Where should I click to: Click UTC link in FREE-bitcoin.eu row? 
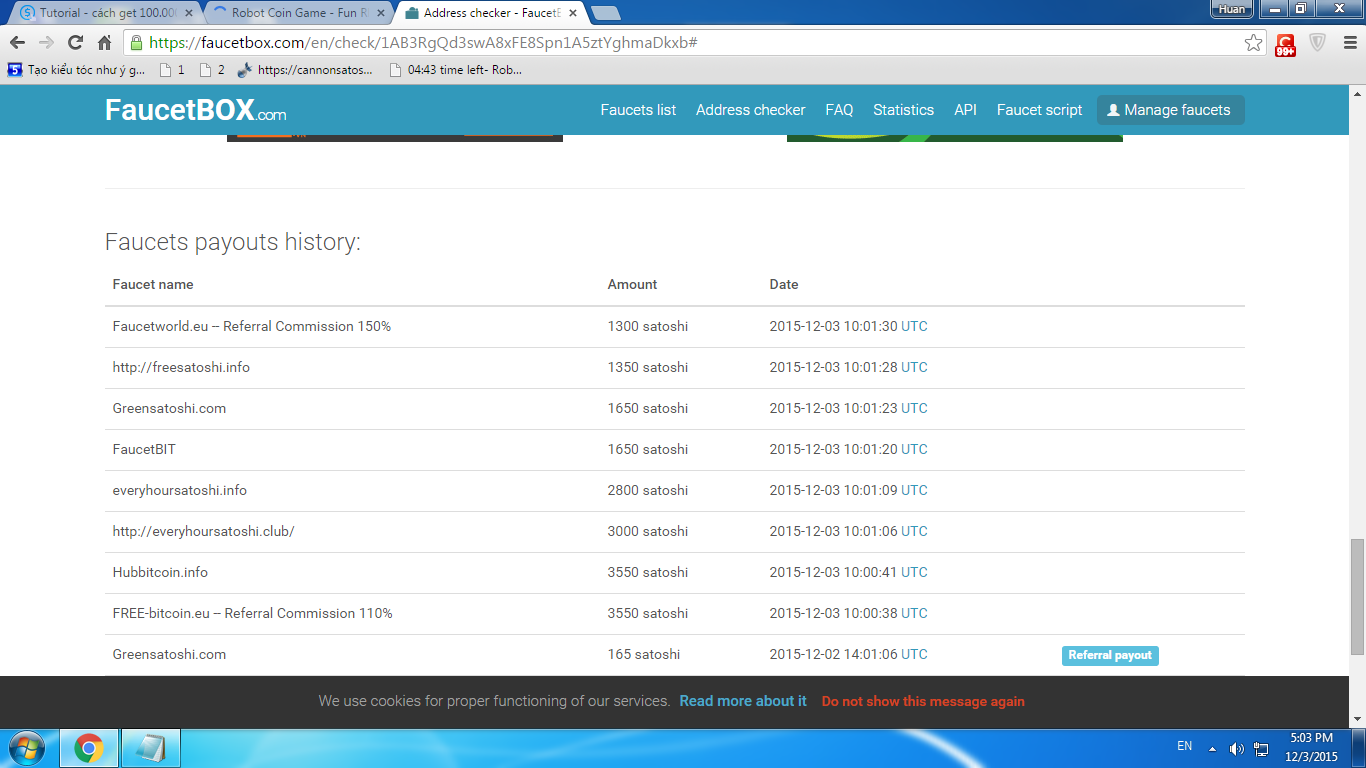(x=914, y=613)
